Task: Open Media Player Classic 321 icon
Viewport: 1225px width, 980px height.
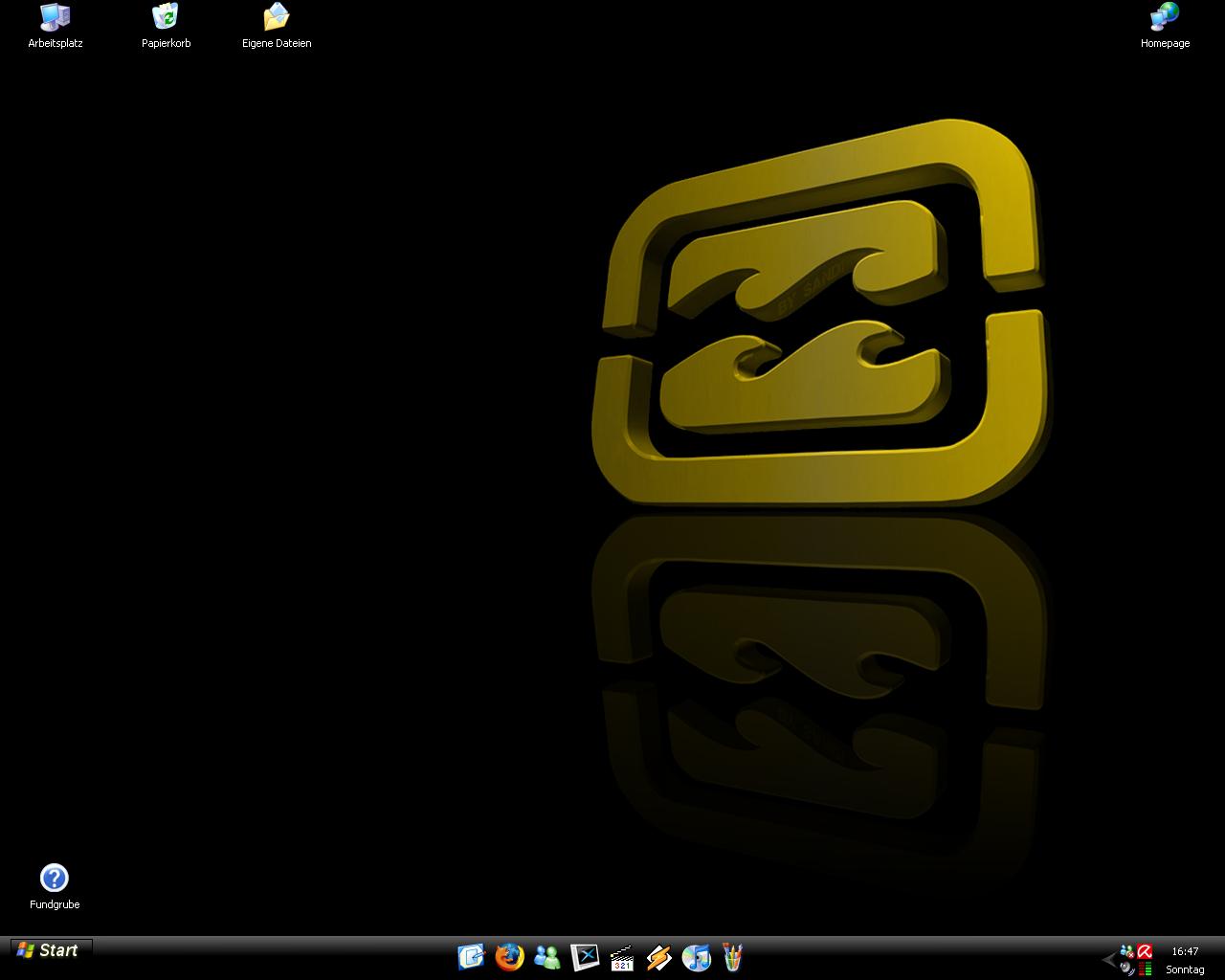Action: (x=622, y=958)
